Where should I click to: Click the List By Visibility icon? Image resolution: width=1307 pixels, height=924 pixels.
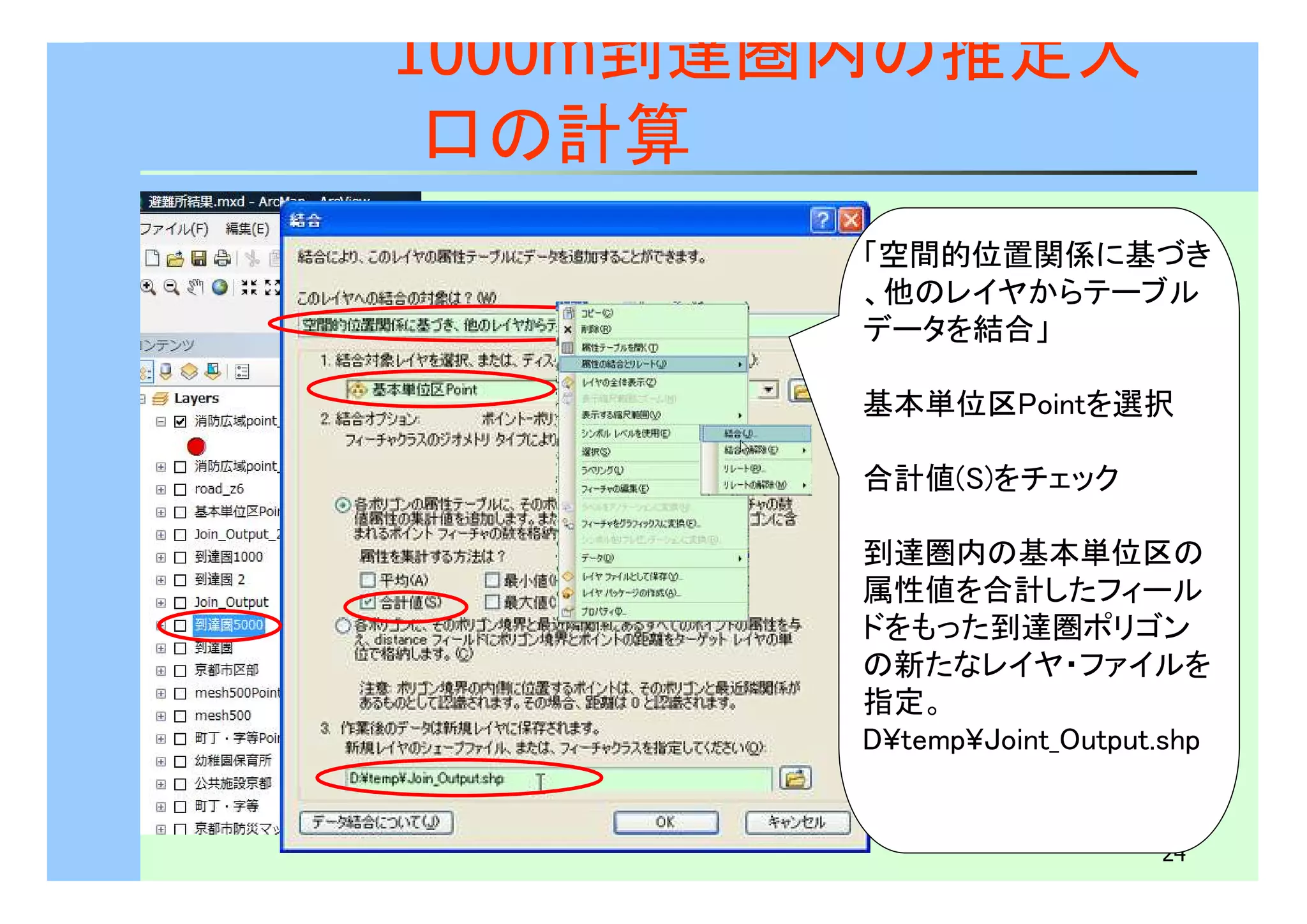pos(189,371)
